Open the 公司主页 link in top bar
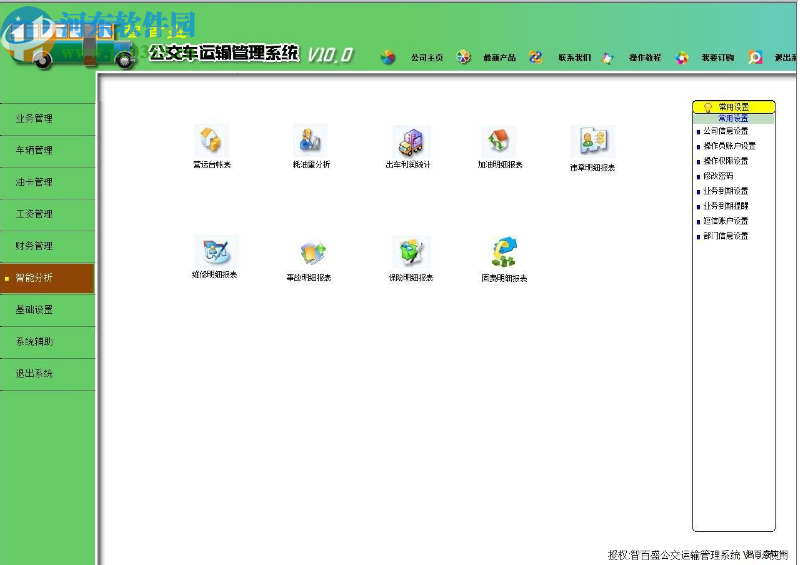 [x=427, y=58]
